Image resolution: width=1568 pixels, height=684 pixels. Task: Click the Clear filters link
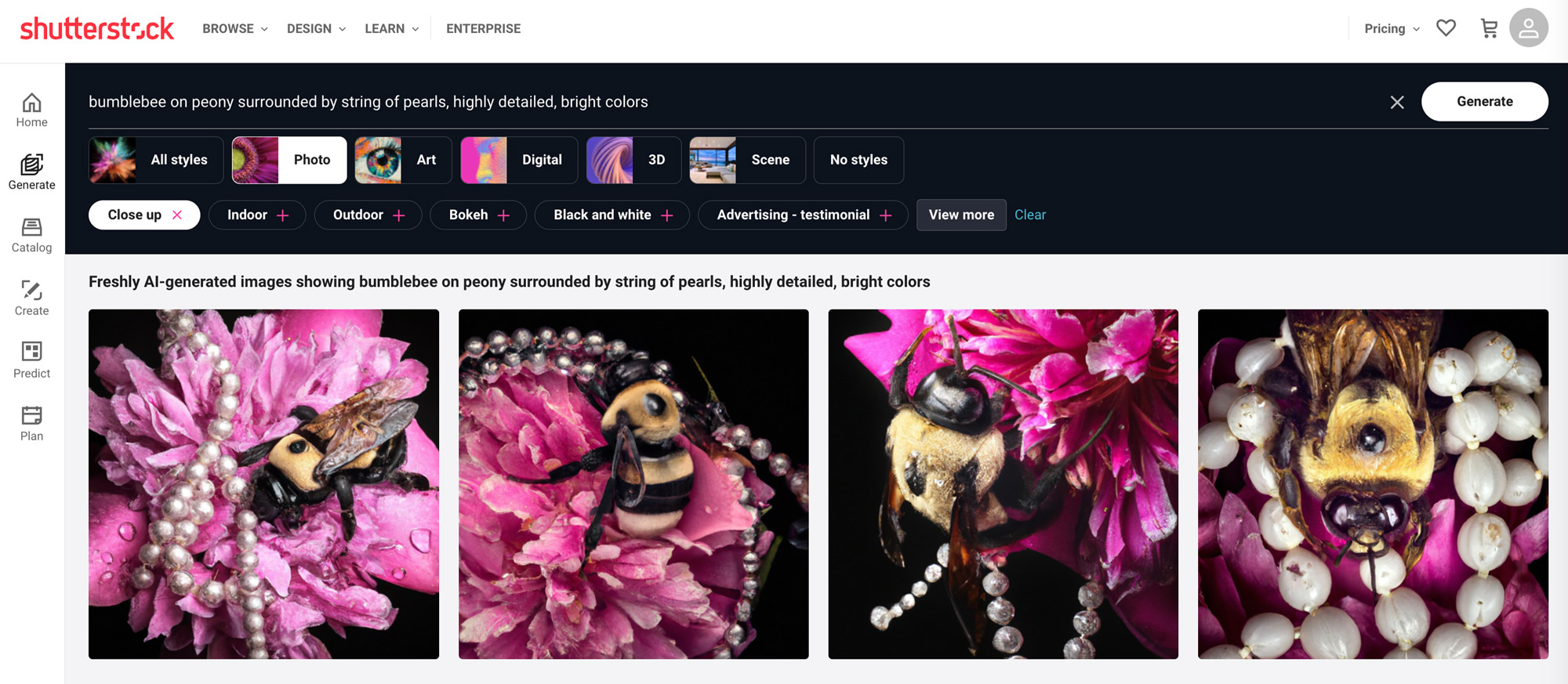(x=1029, y=215)
